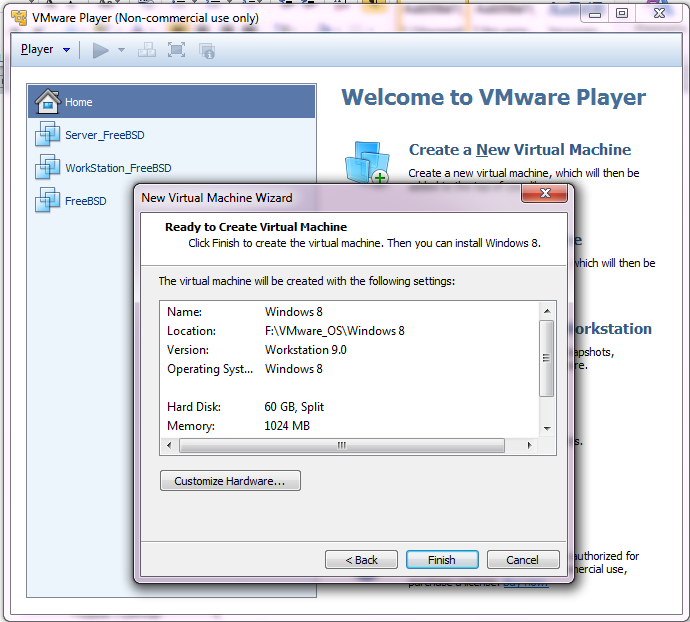Go back with the Back button
The height and width of the screenshot is (622, 690).
[x=361, y=559]
